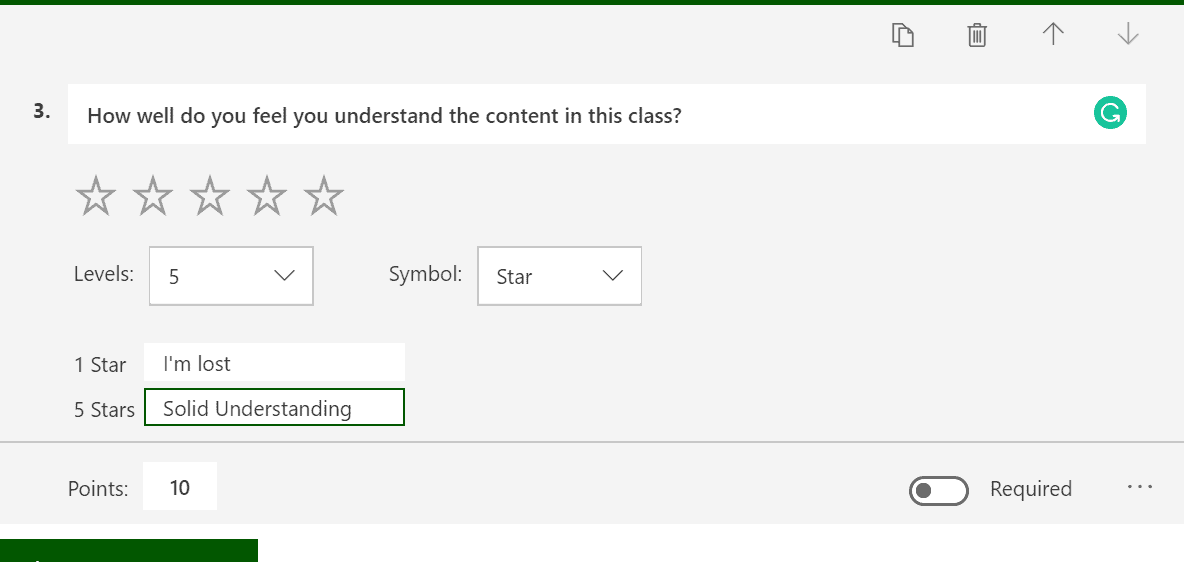Click the dark green button at bottom

pos(129,551)
